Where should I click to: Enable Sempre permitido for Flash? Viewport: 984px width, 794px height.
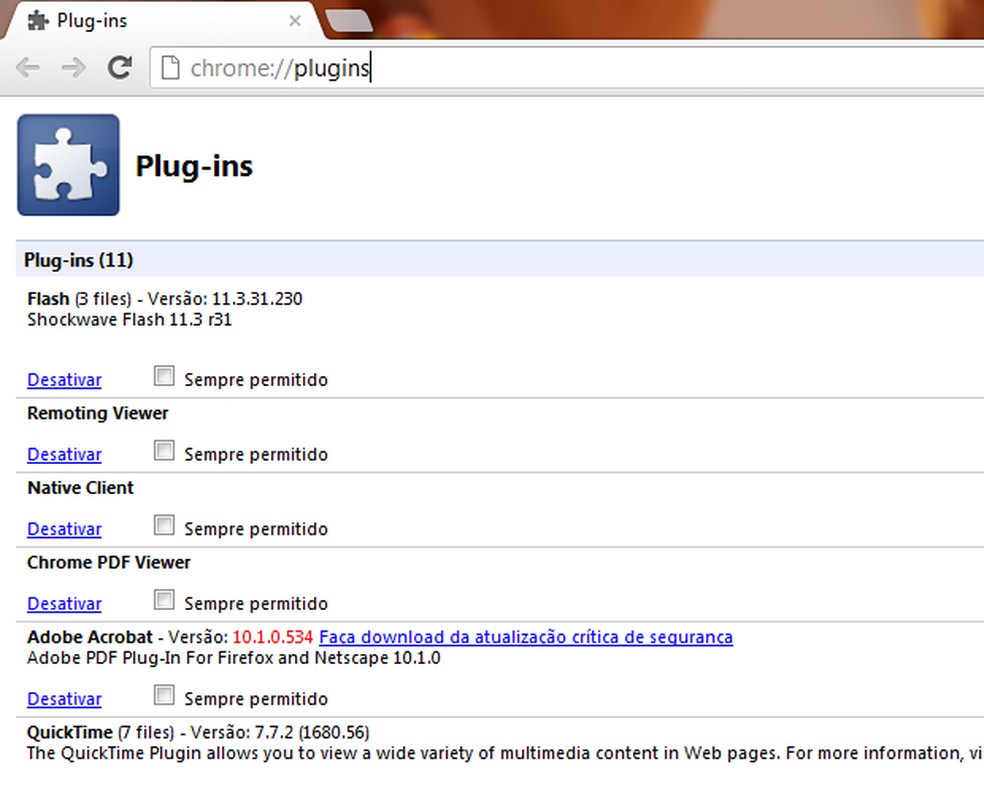[163, 375]
